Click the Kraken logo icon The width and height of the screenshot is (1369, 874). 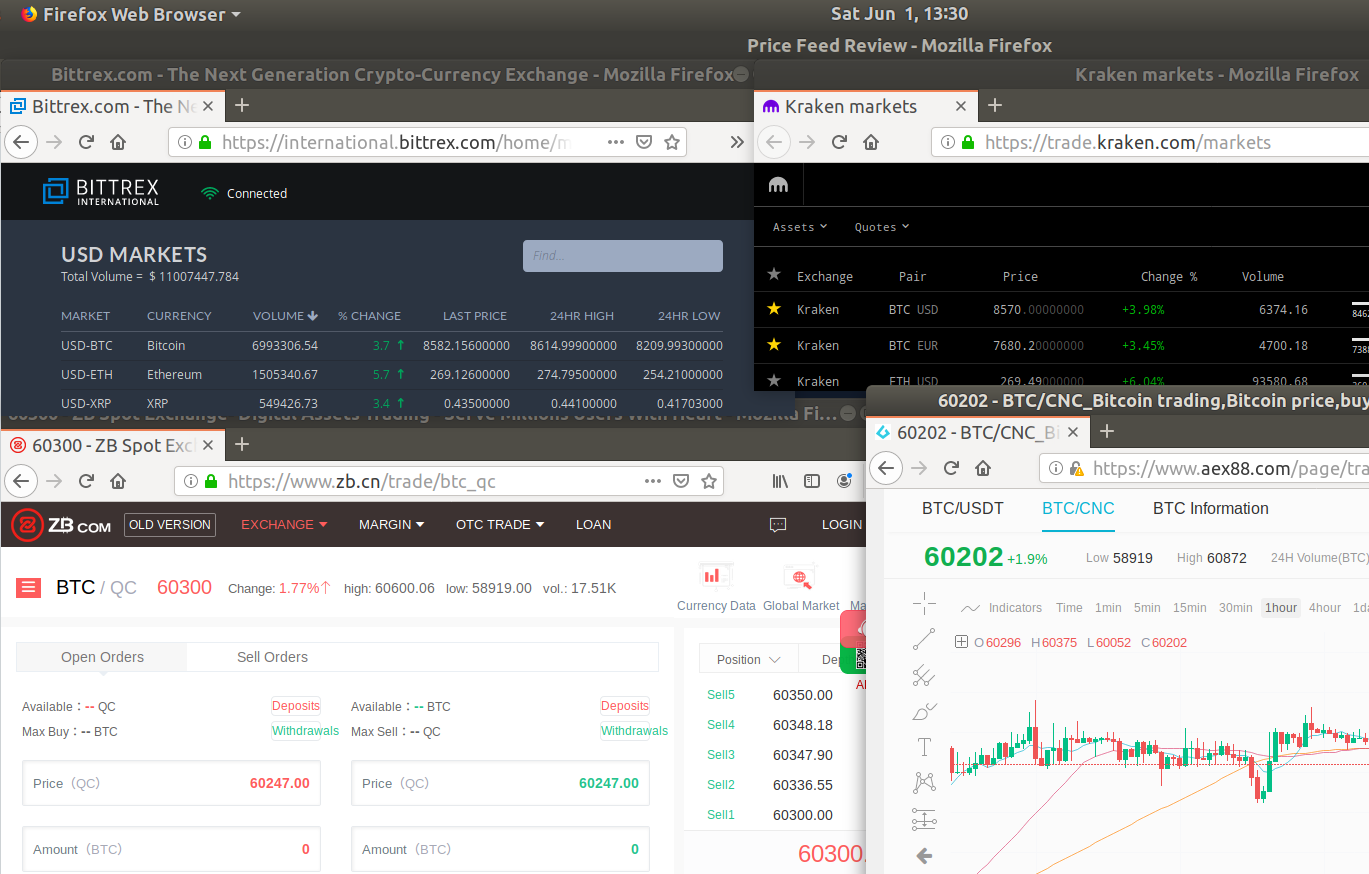tap(778, 185)
